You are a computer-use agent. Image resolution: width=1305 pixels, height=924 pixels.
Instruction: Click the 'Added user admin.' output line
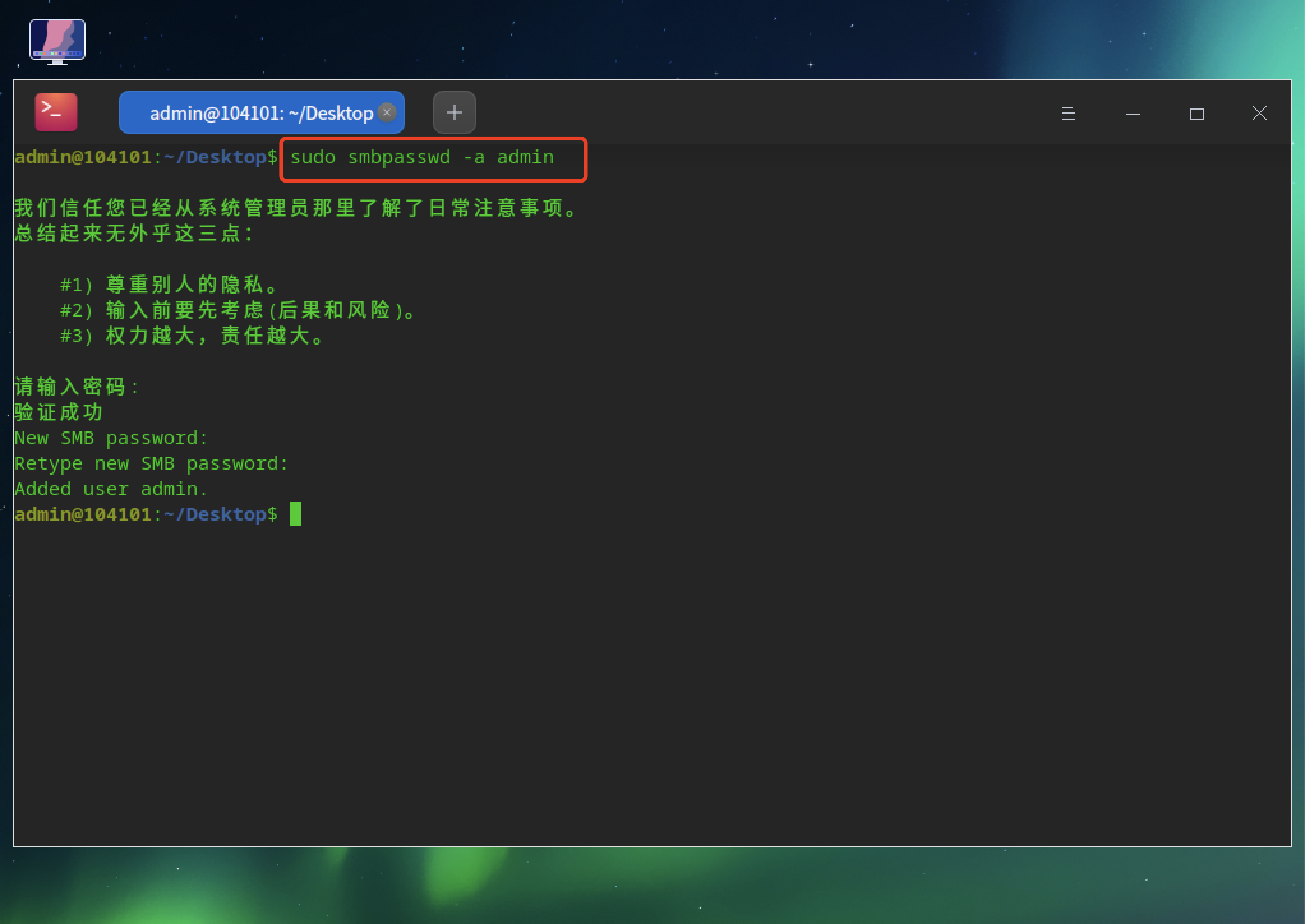111,489
